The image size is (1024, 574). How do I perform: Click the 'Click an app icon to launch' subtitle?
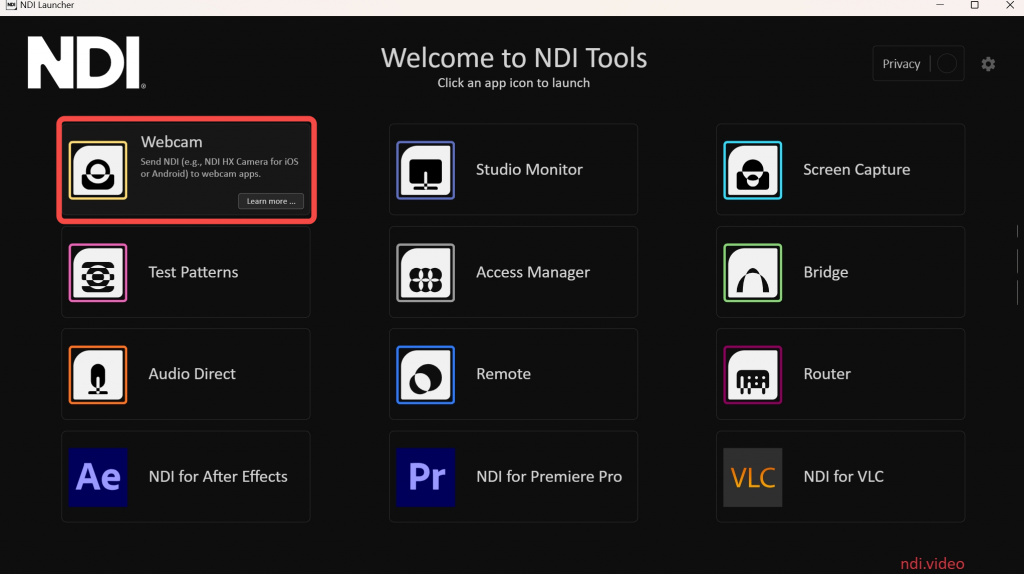[513, 83]
